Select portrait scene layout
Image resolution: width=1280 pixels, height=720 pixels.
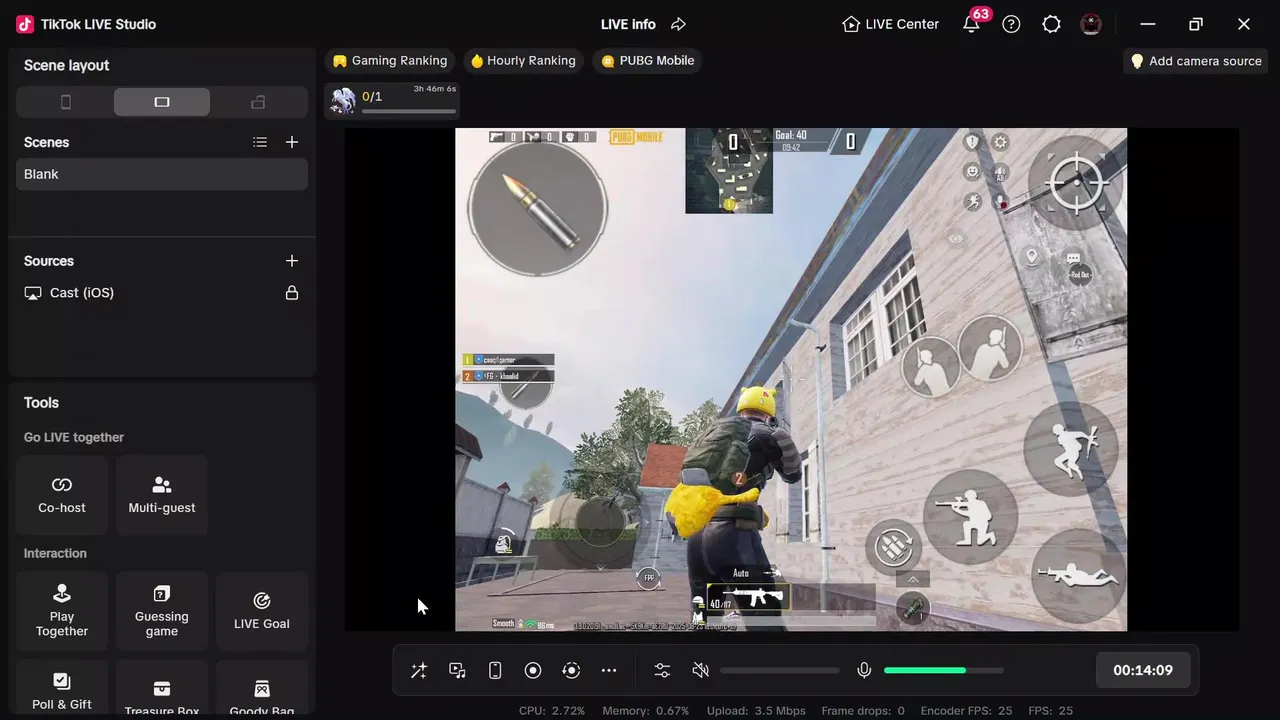(66, 102)
